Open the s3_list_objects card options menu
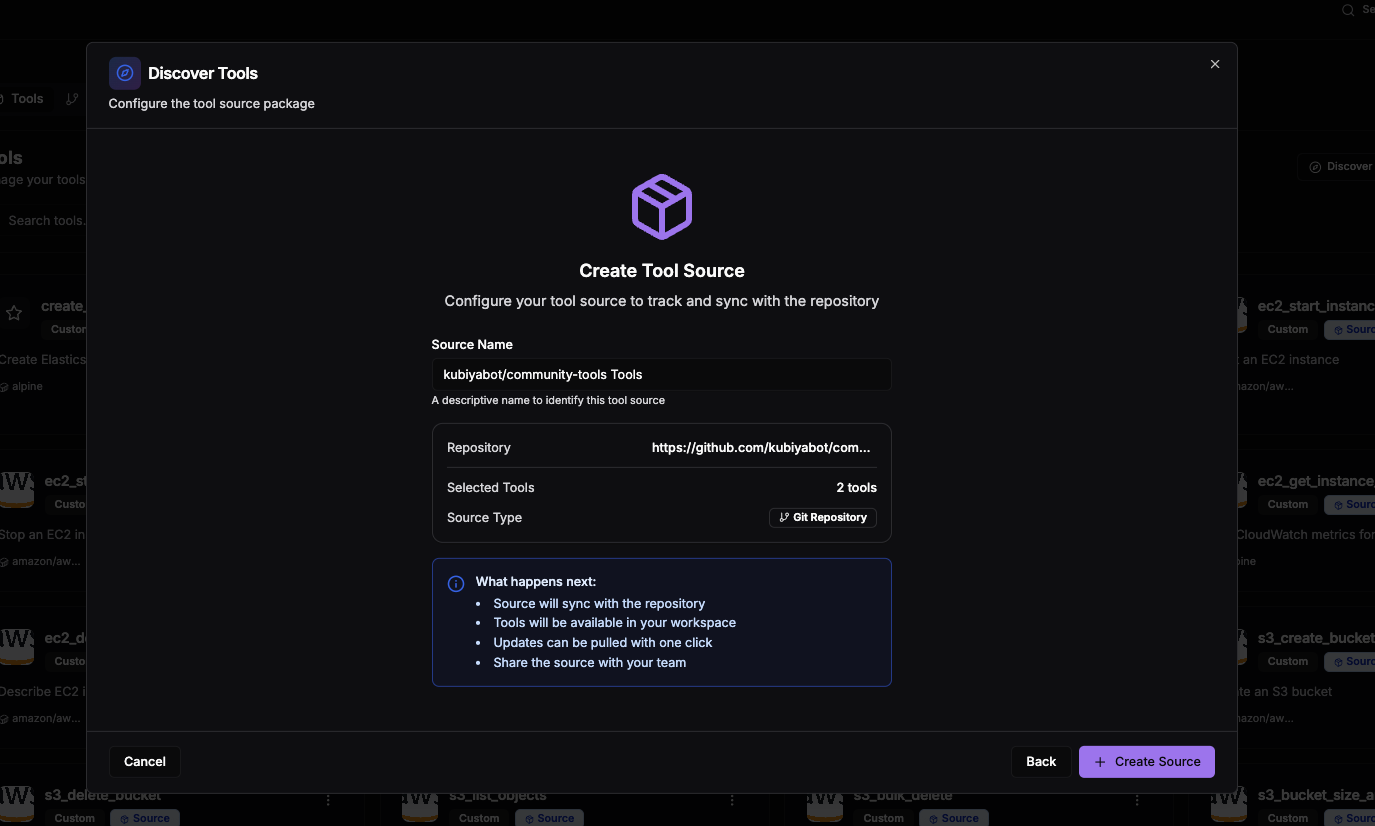 (733, 800)
